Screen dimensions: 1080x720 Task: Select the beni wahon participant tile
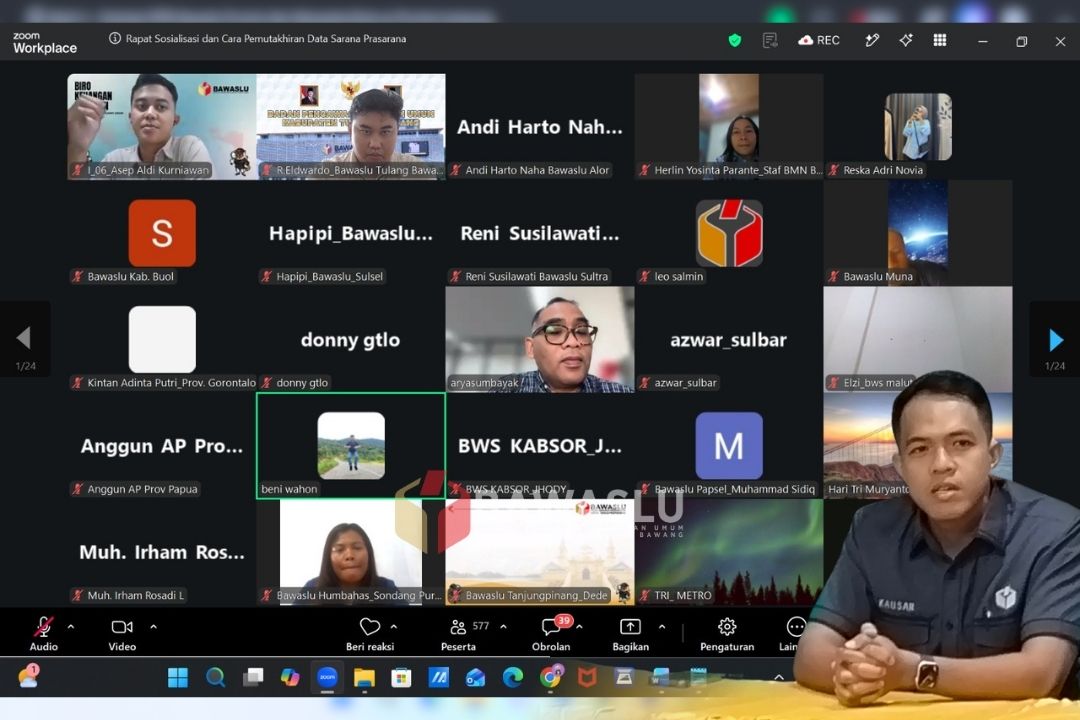pyautogui.click(x=351, y=446)
